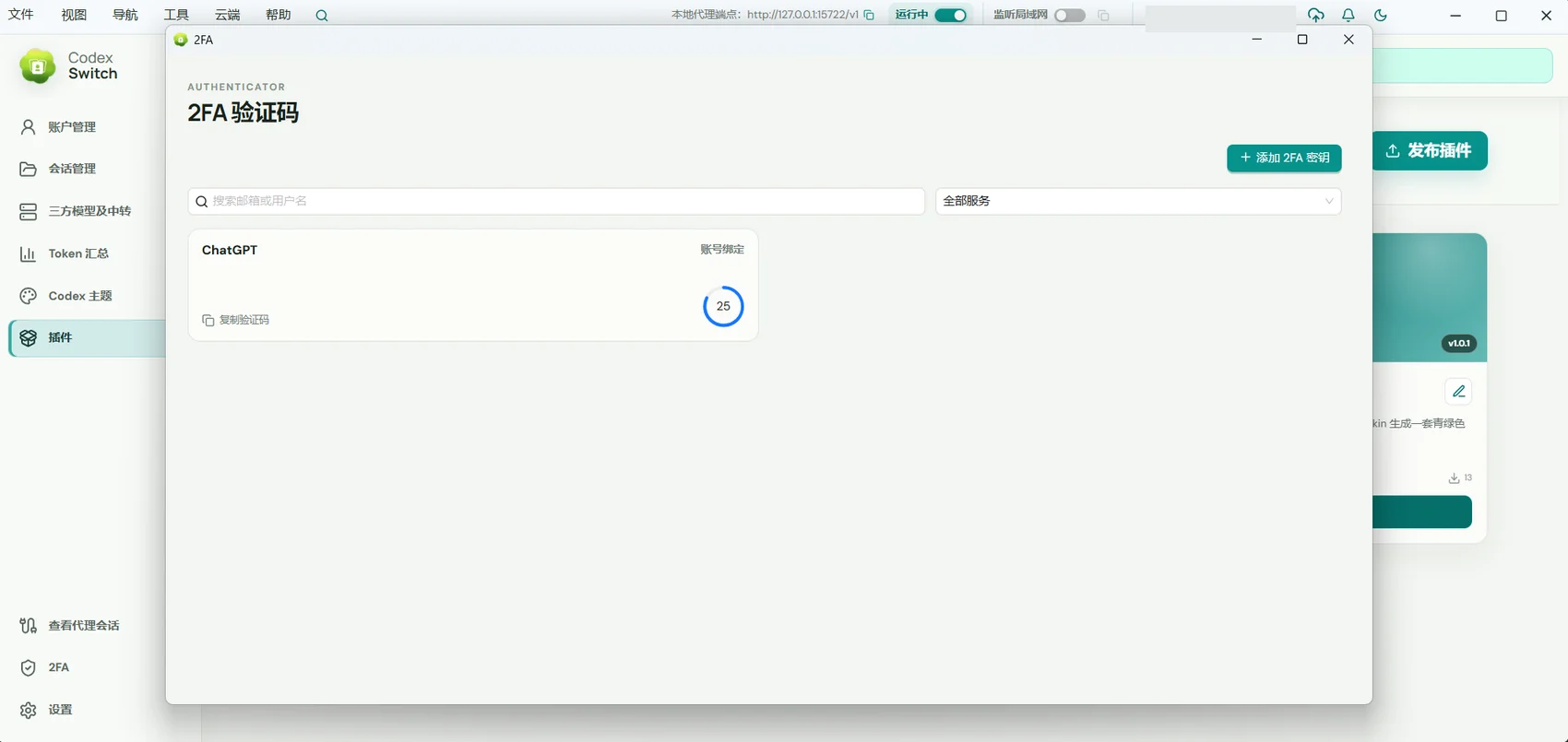Expand the 全部服务 service filter dropdown

(x=1138, y=201)
